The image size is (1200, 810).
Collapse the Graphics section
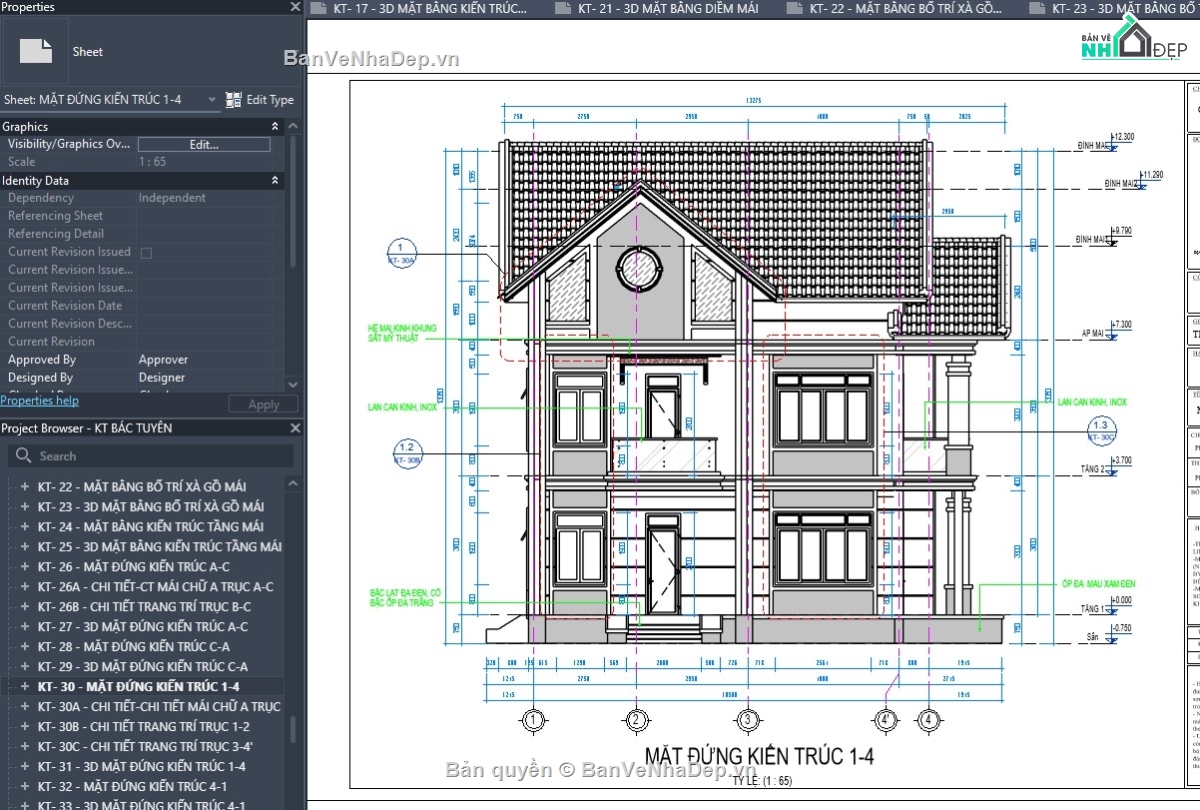point(275,127)
